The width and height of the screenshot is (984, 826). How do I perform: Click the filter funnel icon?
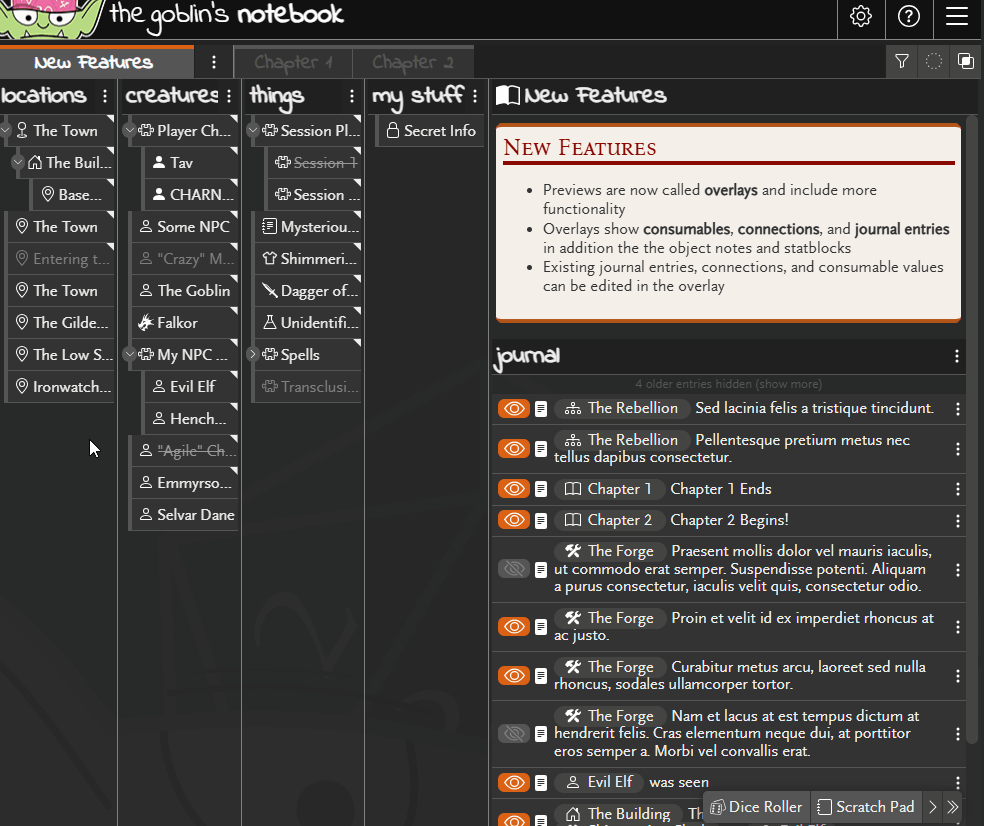[902, 62]
